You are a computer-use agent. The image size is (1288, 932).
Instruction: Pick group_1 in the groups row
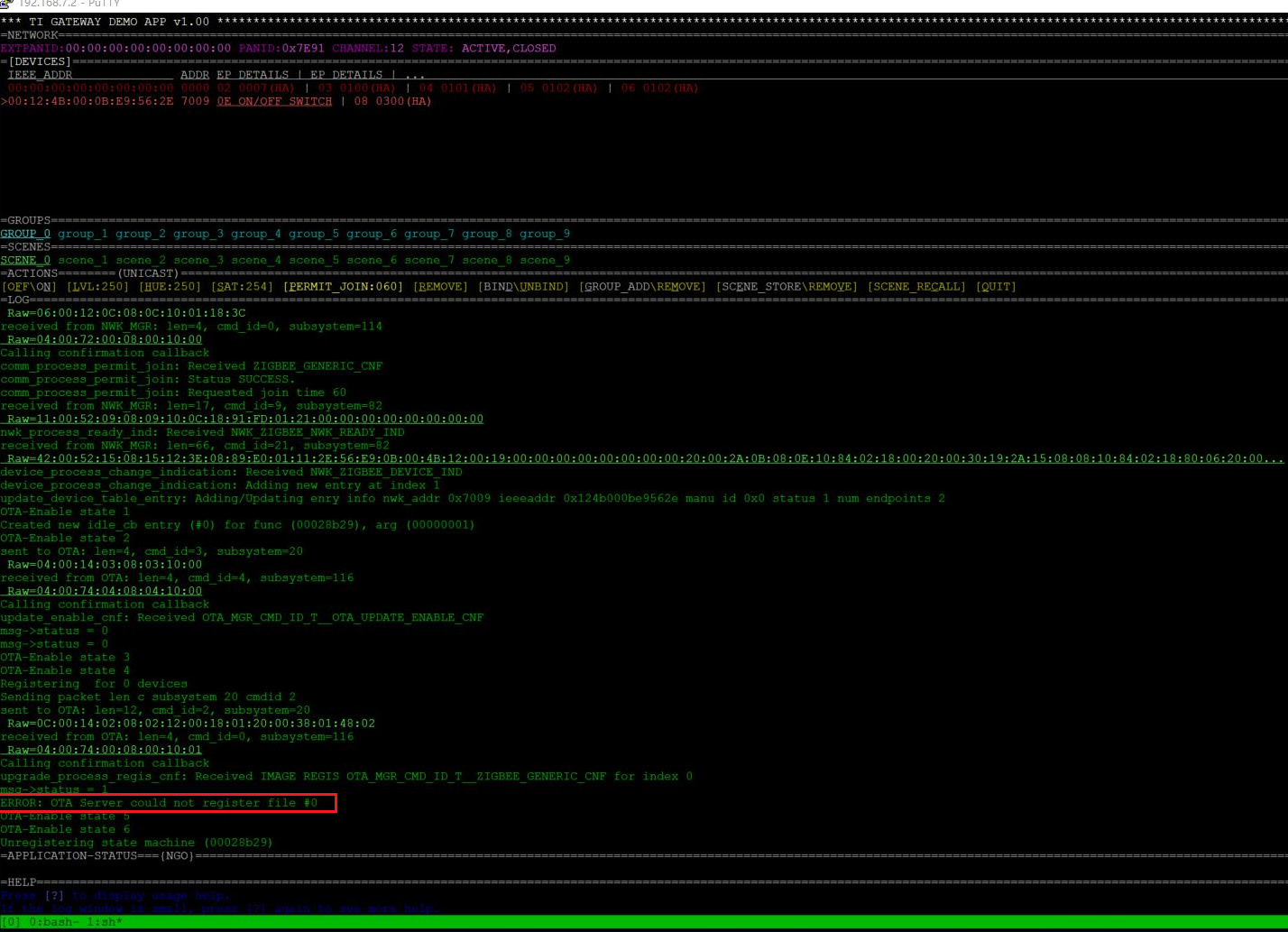pyautogui.click(x=83, y=234)
